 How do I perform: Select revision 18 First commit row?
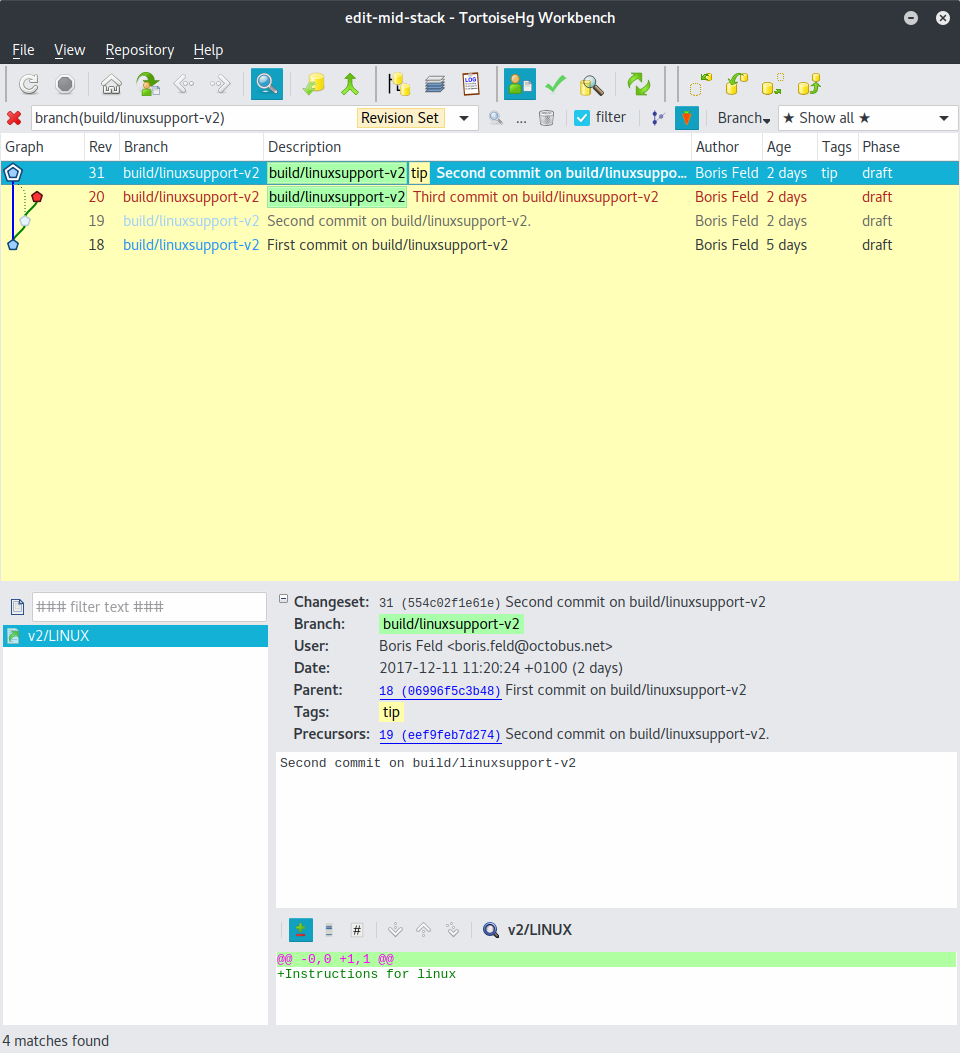(x=479, y=245)
